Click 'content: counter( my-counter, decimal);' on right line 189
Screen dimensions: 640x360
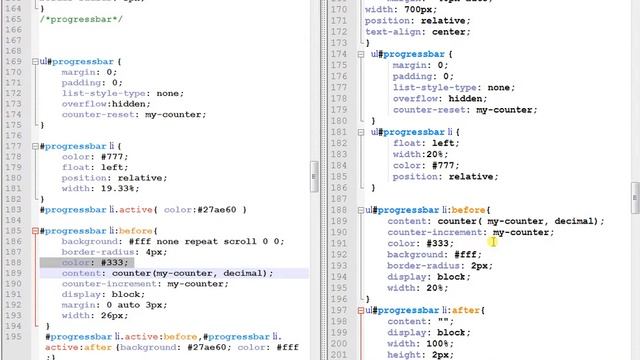click(496, 221)
